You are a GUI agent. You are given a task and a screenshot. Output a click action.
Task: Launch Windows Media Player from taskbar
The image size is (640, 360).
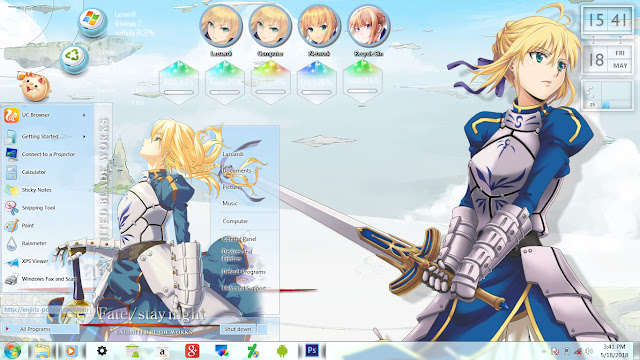tap(70, 351)
